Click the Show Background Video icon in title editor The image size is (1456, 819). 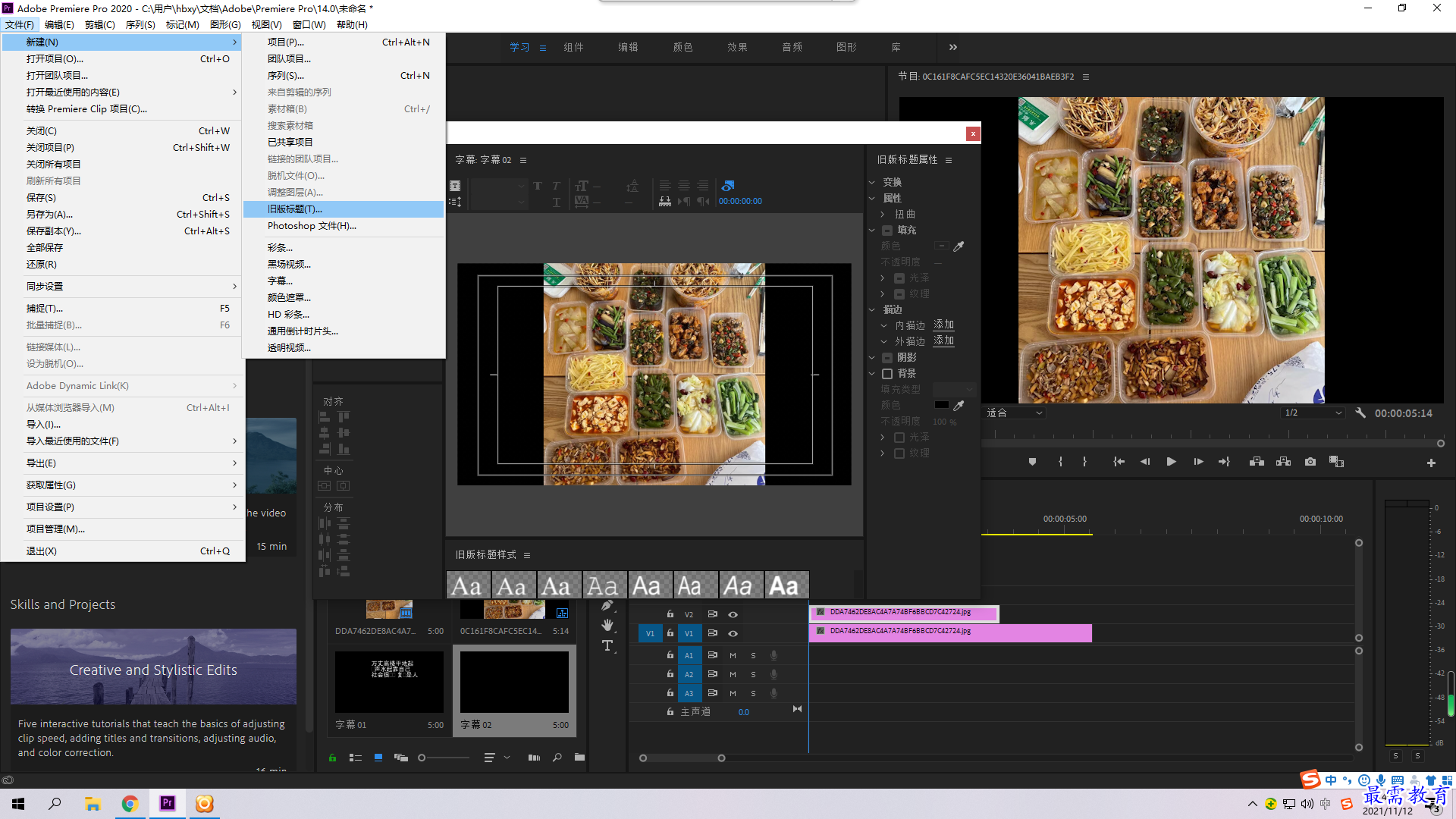[x=727, y=186]
